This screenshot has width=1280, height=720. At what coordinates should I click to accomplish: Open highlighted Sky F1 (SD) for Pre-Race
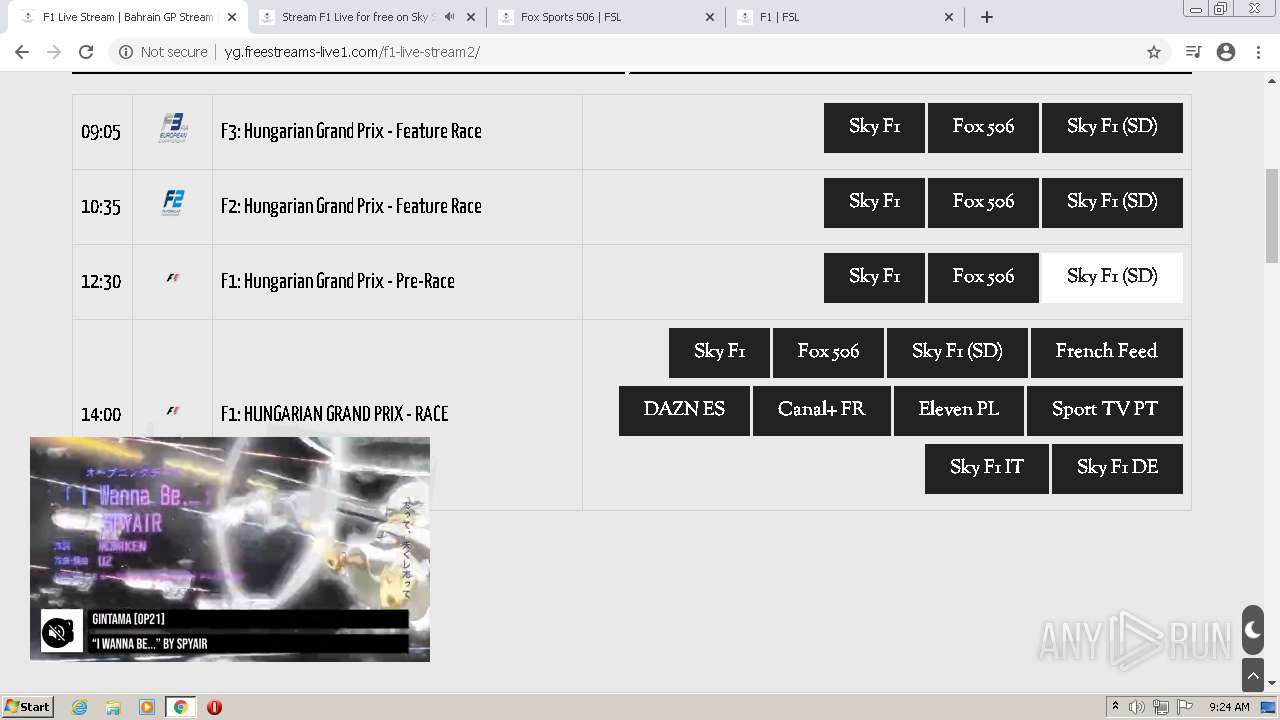coord(1112,277)
